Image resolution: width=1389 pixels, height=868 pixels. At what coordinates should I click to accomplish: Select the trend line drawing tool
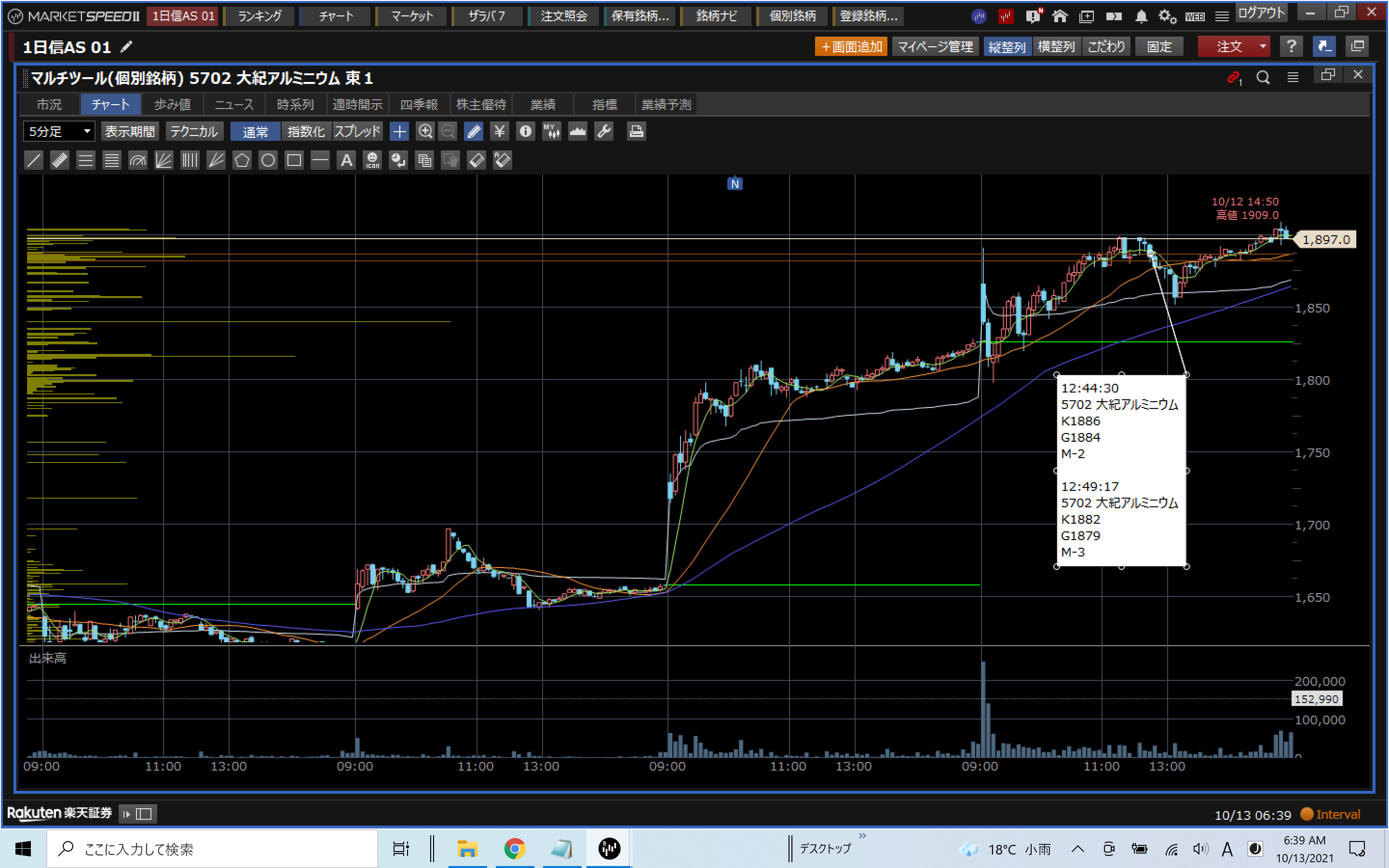(x=34, y=160)
